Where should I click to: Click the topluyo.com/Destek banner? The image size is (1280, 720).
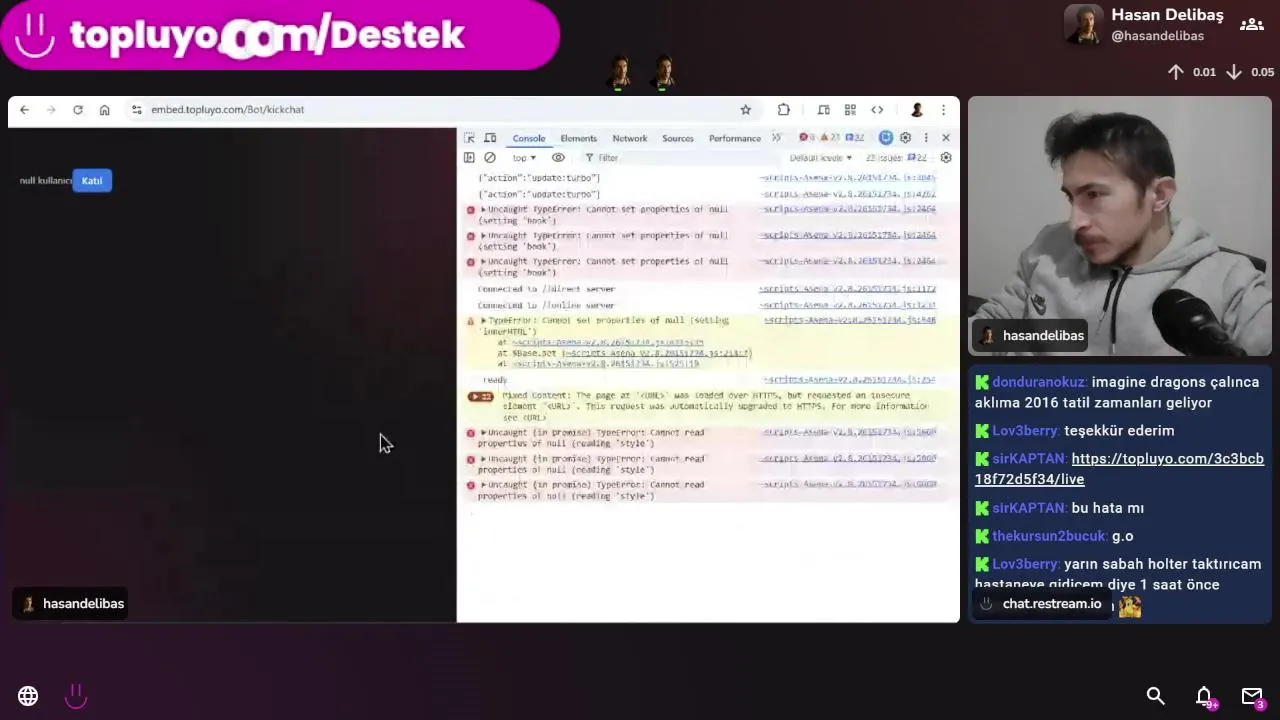coord(280,35)
